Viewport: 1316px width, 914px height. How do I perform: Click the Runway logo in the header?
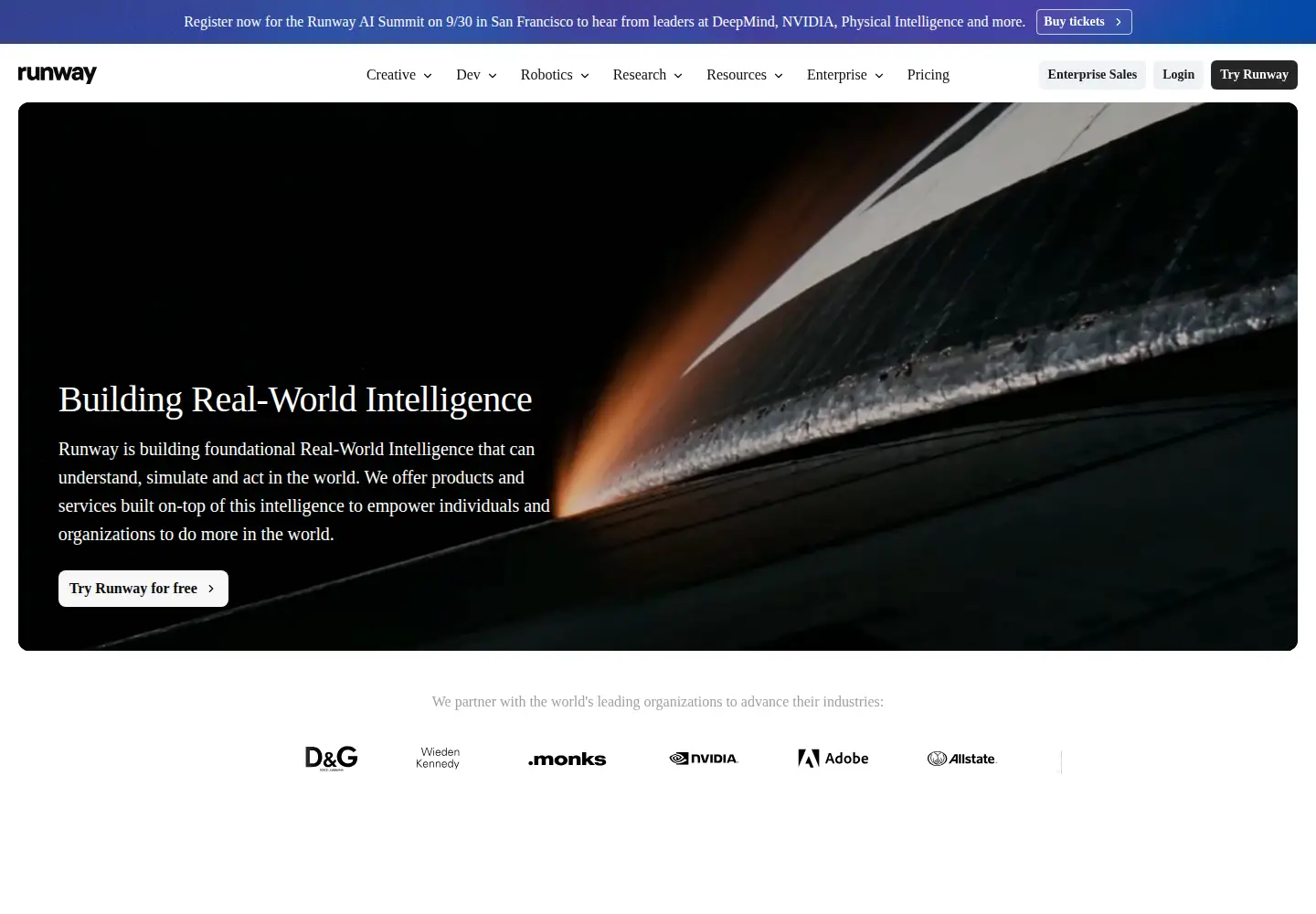point(58,74)
